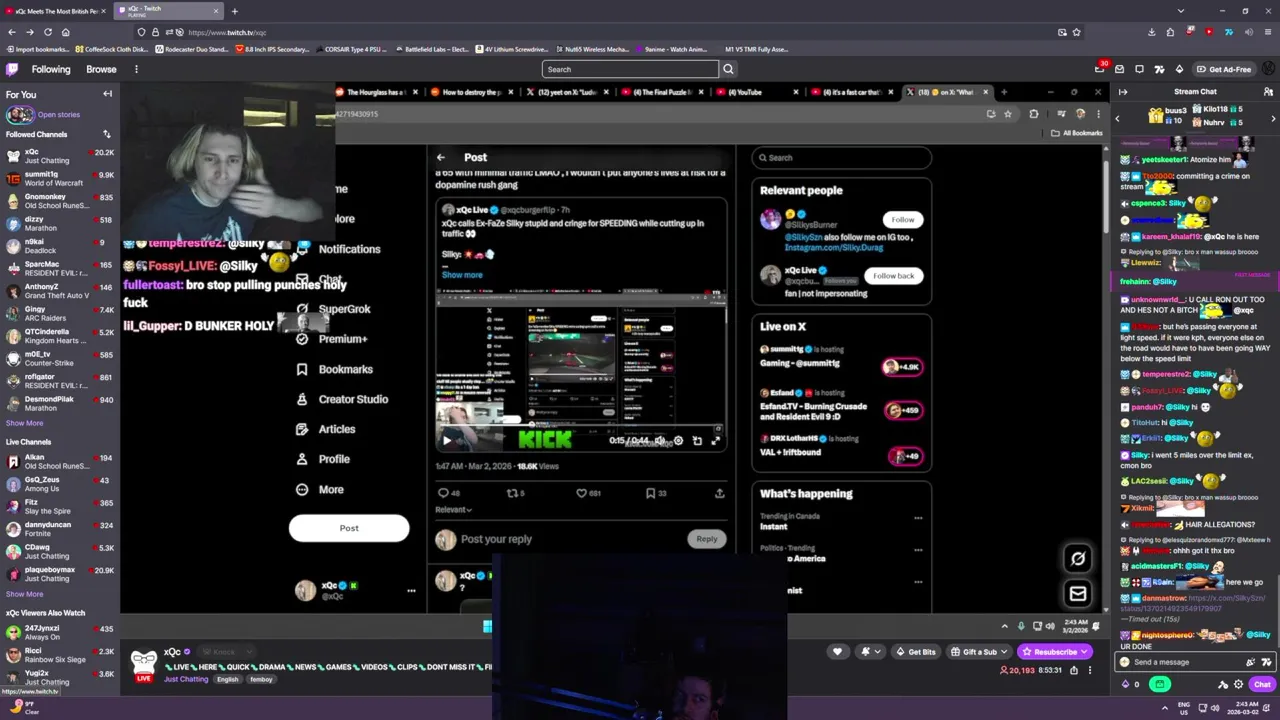Go to the browser home page
Screen dimensions: 1280x720
pyautogui.click(x=65, y=32)
